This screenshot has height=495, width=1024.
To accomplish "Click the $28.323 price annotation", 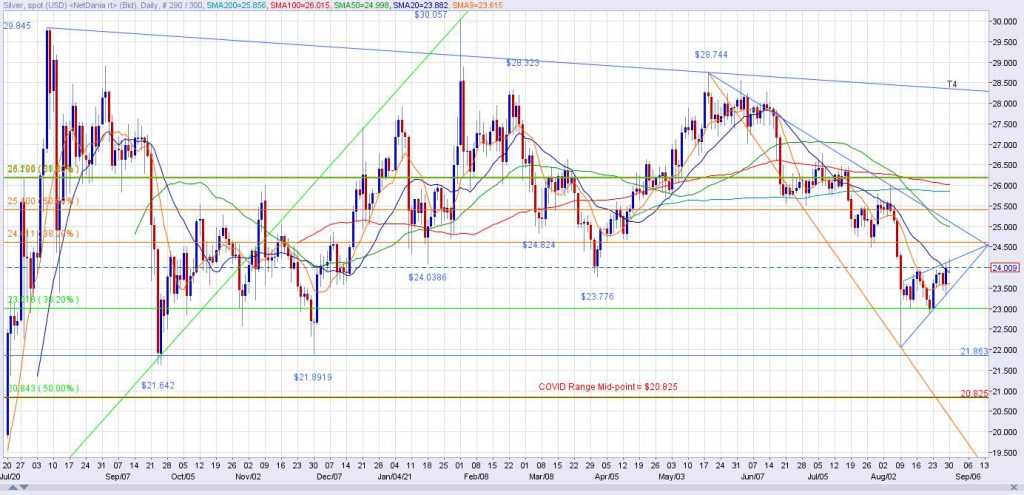I will [x=522, y=63].
